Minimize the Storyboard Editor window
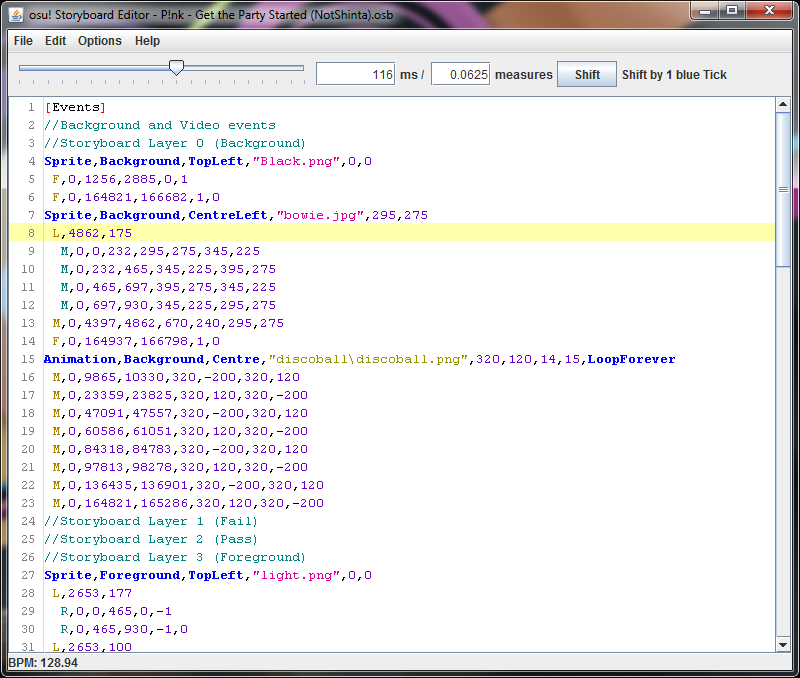800x678 pixels. click(705, 11)
